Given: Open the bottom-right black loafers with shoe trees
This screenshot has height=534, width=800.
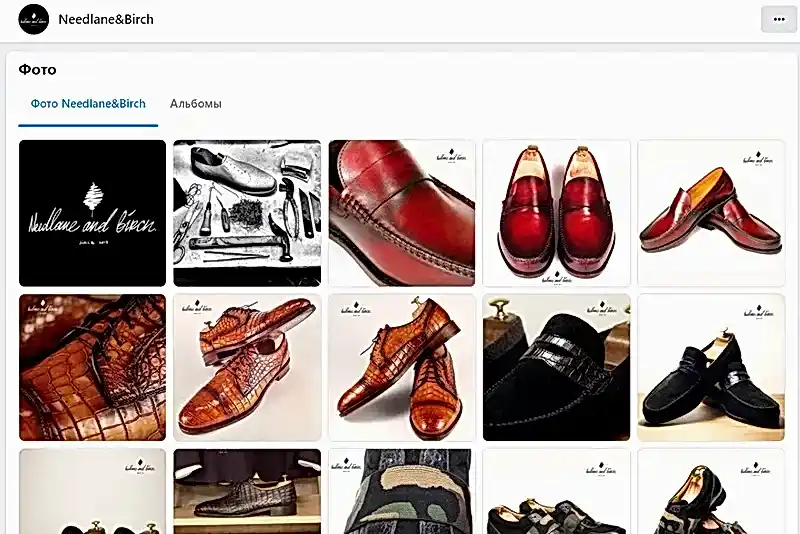Looking at the screenshot, I should click(711, 491).
